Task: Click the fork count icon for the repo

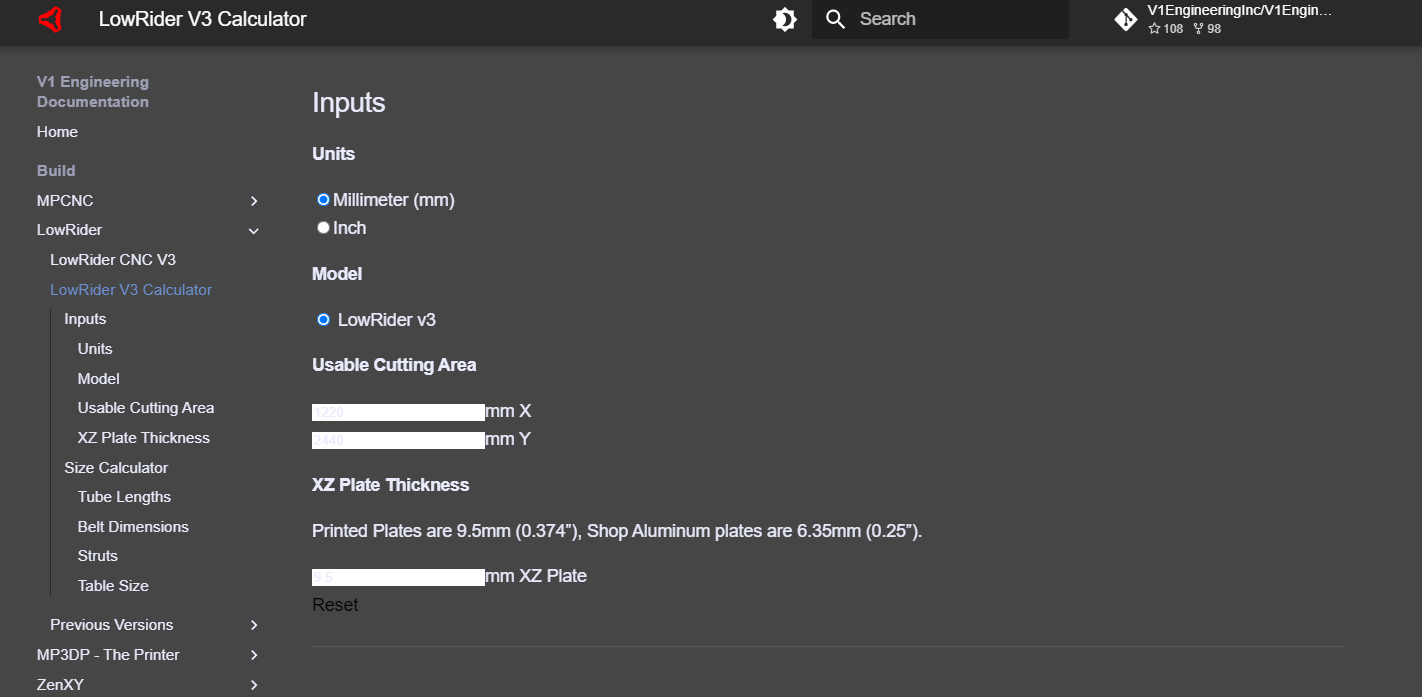Action: pyautogui.click(x=1198, y=28)
